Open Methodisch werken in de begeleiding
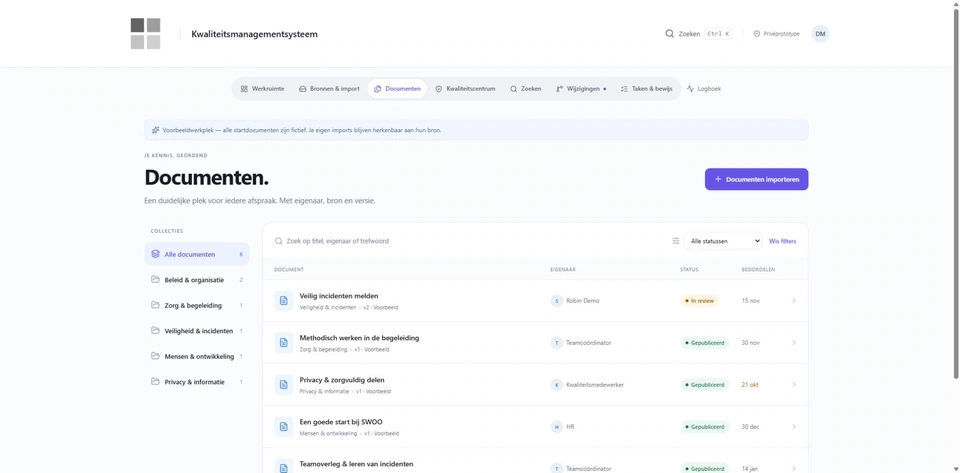The height and width of the screenshot is (473, 960). click(359, 338)
